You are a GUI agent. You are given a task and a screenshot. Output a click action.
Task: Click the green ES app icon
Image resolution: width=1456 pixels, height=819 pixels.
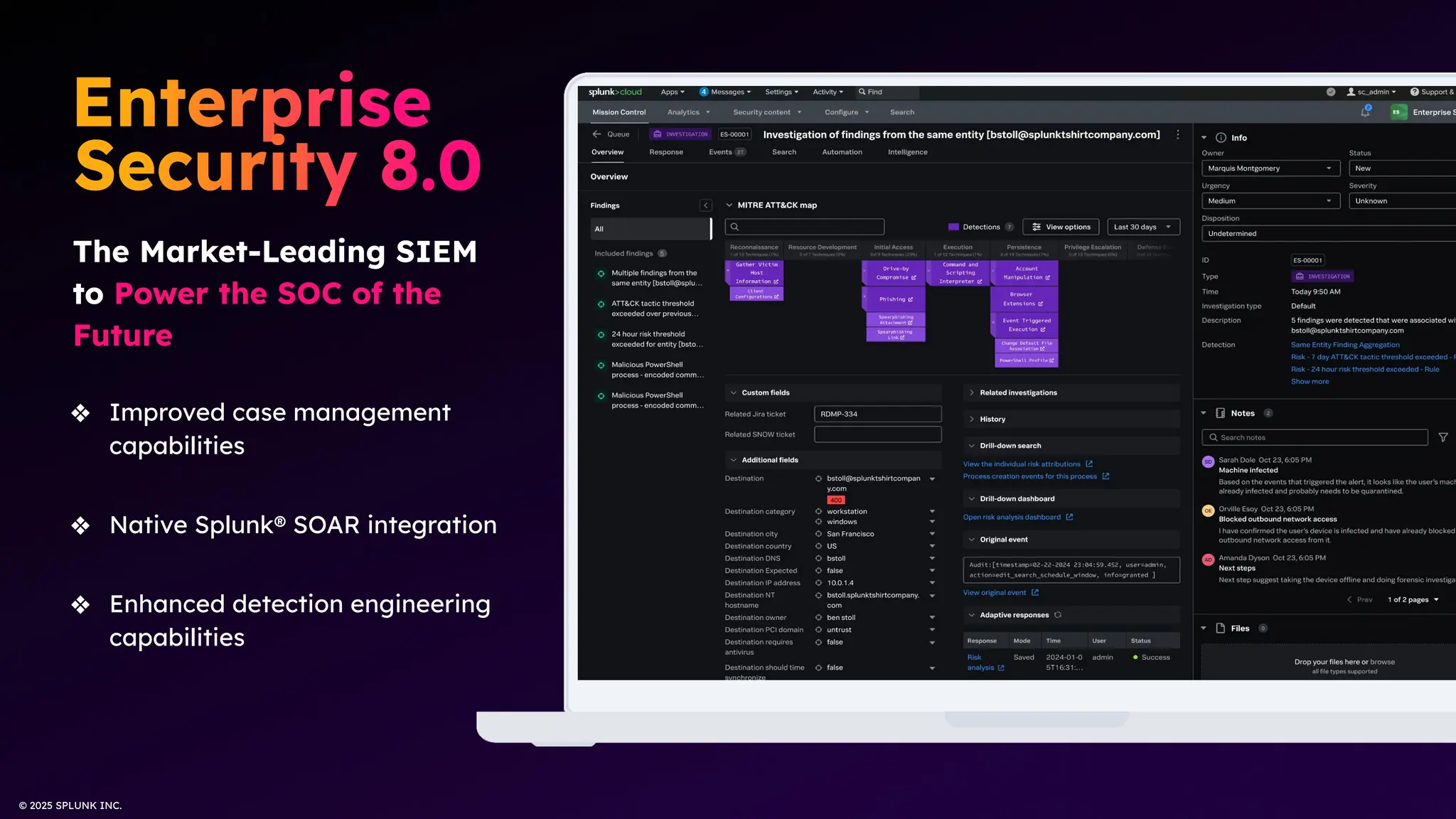[x=1398, y=112]
